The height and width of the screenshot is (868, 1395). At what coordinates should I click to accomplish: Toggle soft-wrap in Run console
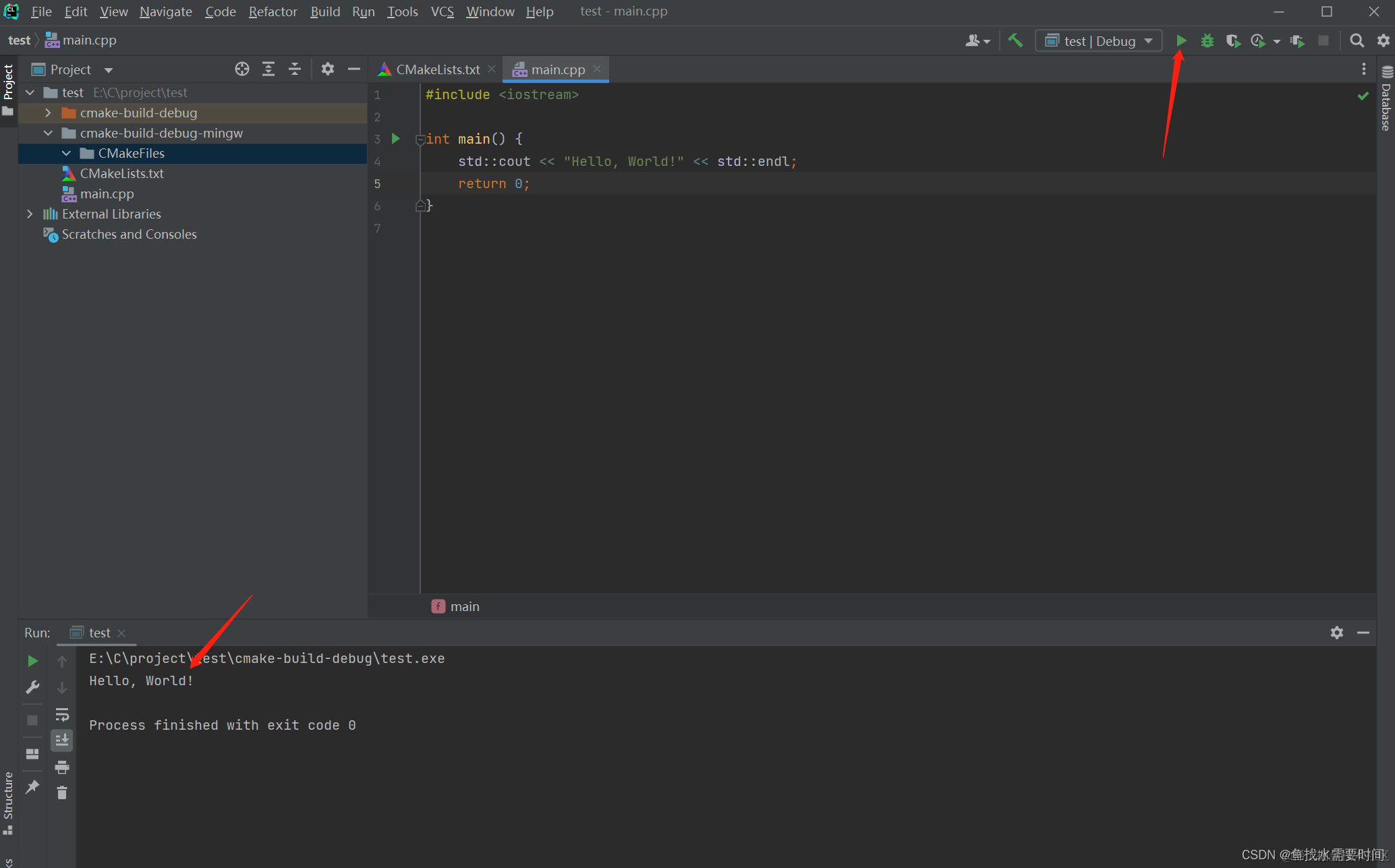[62, 714]
